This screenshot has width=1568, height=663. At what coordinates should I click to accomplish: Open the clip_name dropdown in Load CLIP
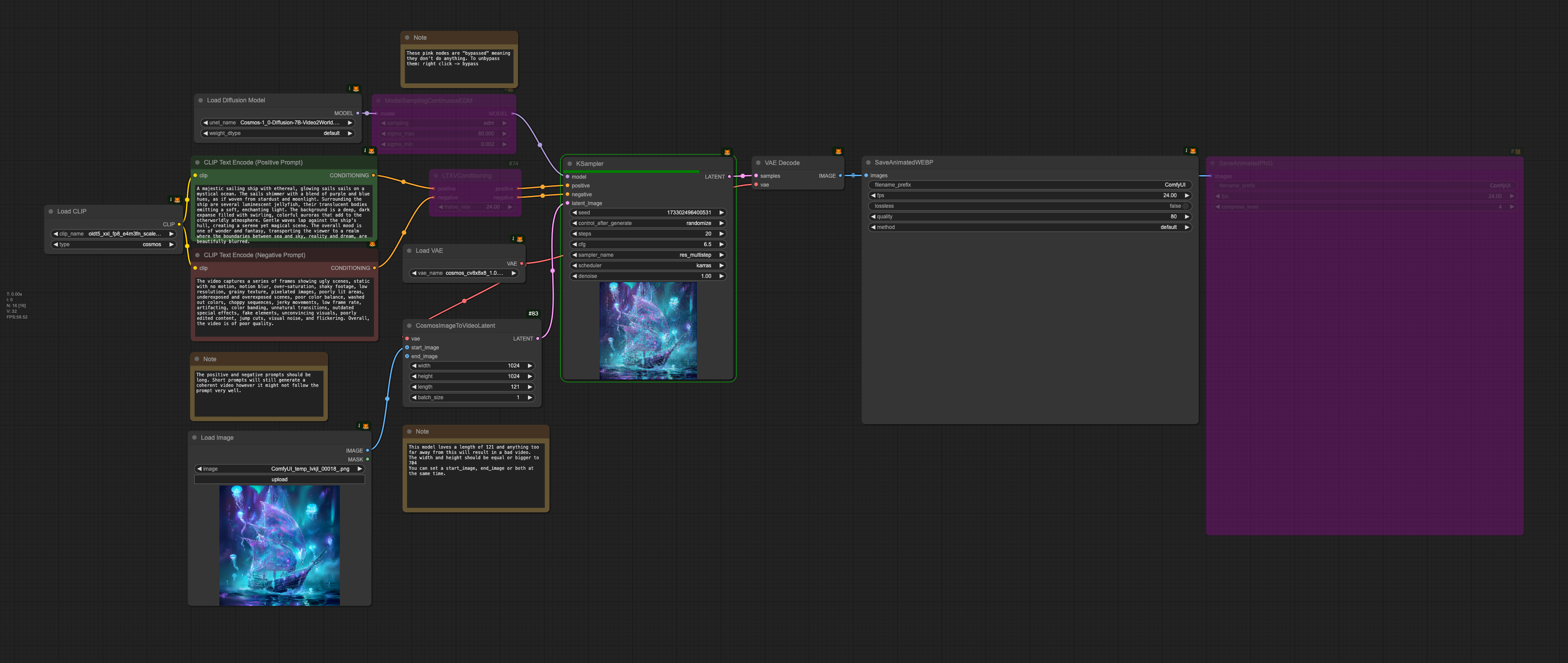(x=113, y=233)
